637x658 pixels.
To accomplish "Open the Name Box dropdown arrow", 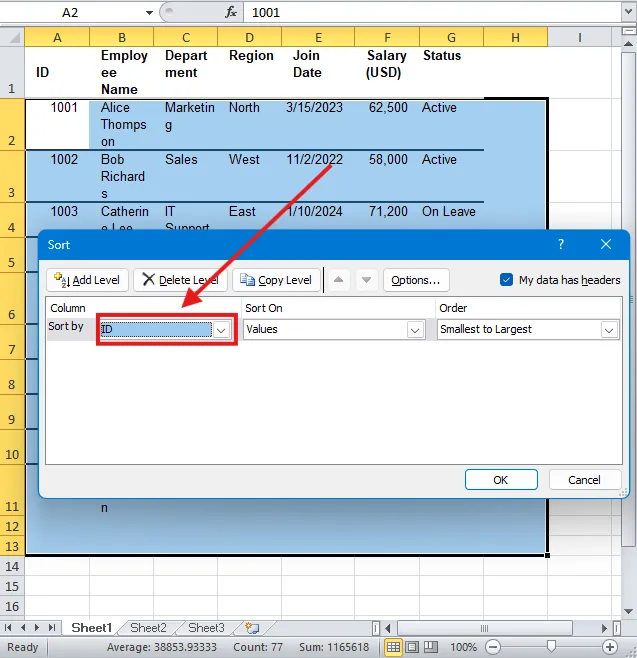I will pos(149,12).
